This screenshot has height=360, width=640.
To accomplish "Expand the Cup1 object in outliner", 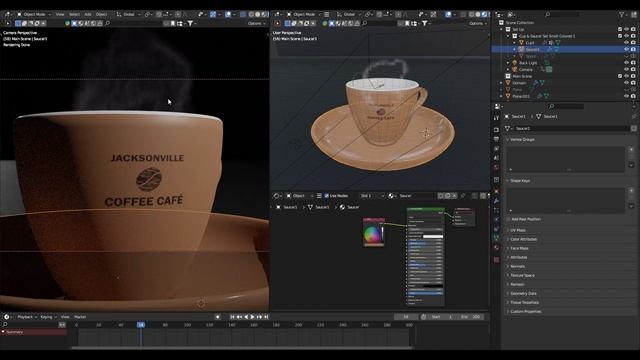I will pos(515,42).
